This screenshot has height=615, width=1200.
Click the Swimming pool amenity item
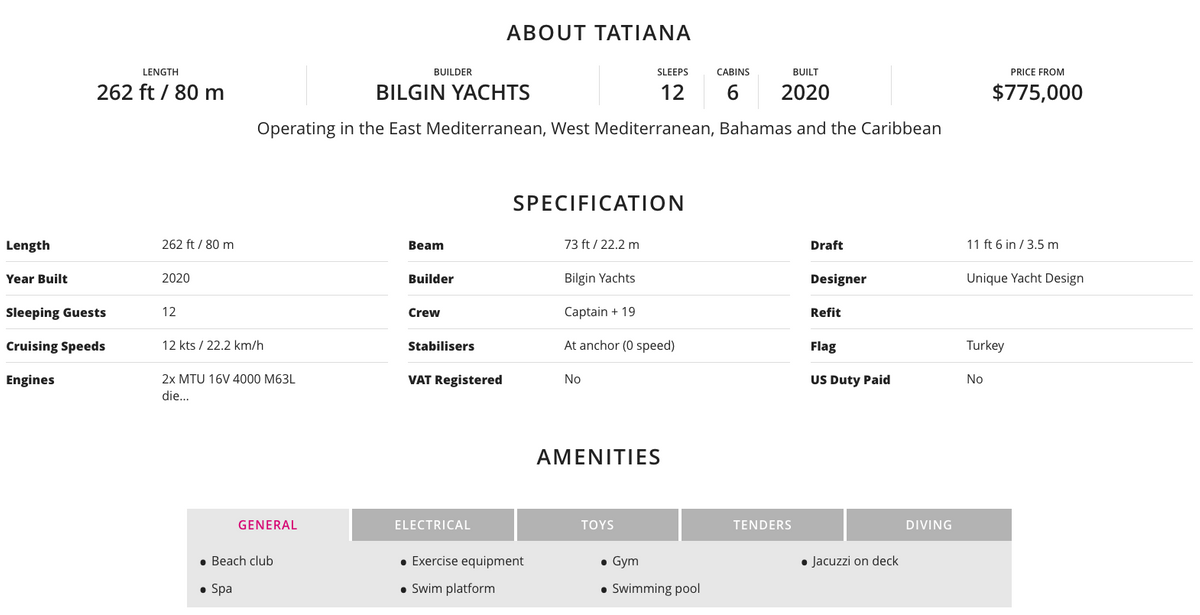656,588
